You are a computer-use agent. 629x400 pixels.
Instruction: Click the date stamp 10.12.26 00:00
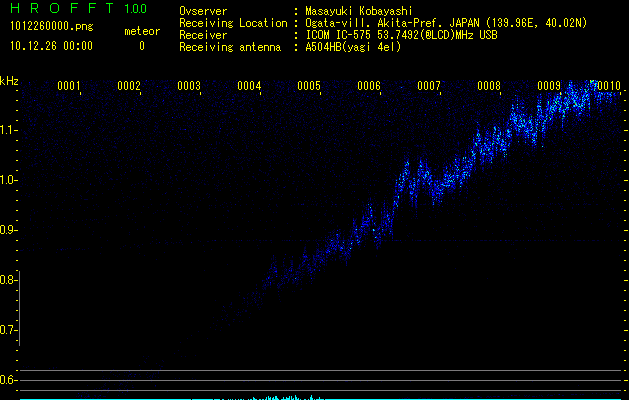coord(51,46)
